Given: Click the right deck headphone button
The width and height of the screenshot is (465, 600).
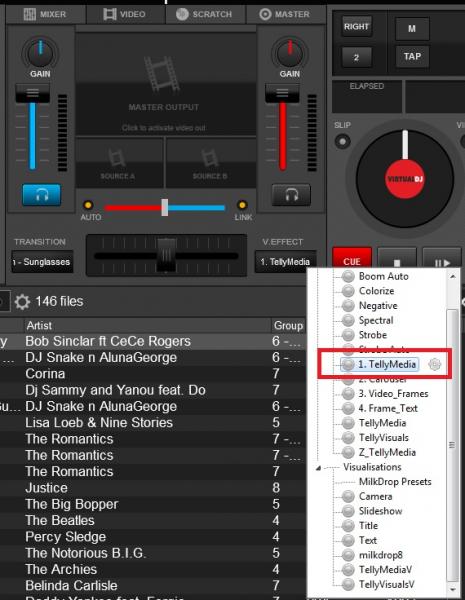Looking at the screenshot, I should [x=291, y=195].
